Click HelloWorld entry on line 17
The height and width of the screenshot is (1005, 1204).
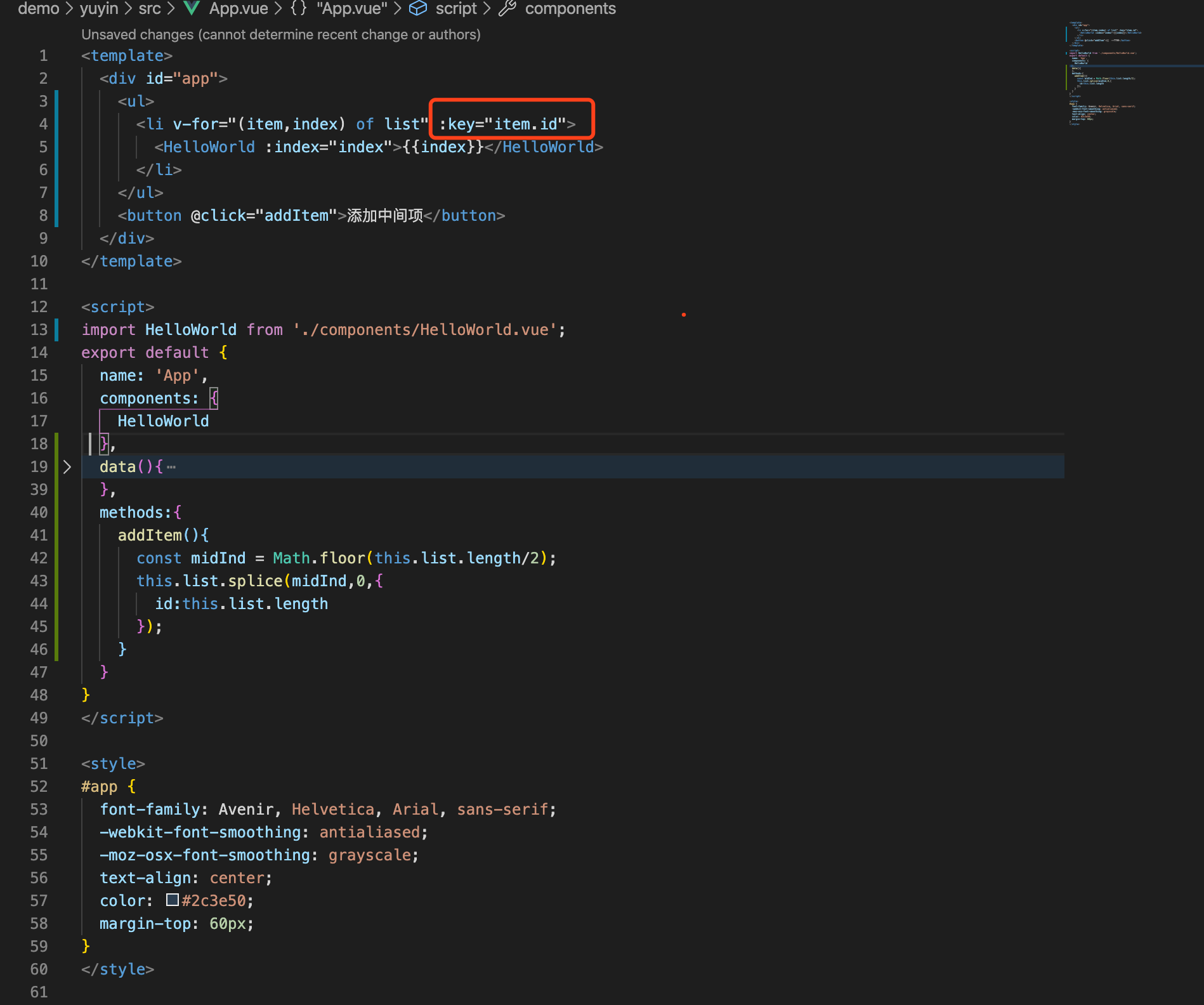[x=163, y=421]
